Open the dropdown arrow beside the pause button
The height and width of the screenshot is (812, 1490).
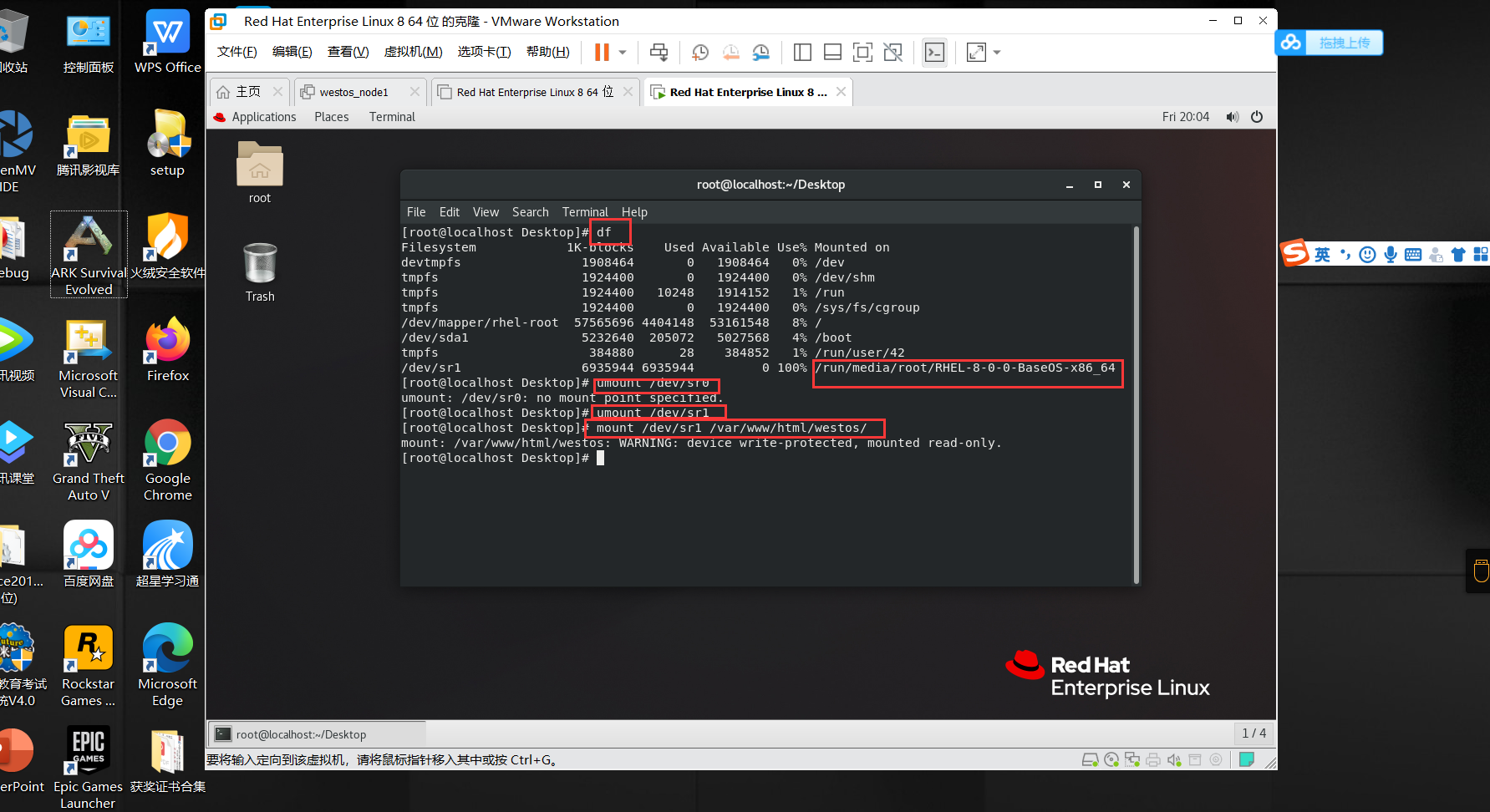point(623,52)
